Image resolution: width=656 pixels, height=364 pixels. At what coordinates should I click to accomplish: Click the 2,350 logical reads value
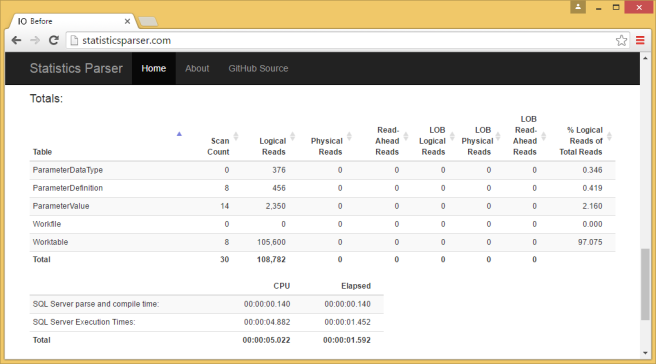click(275, 206)
